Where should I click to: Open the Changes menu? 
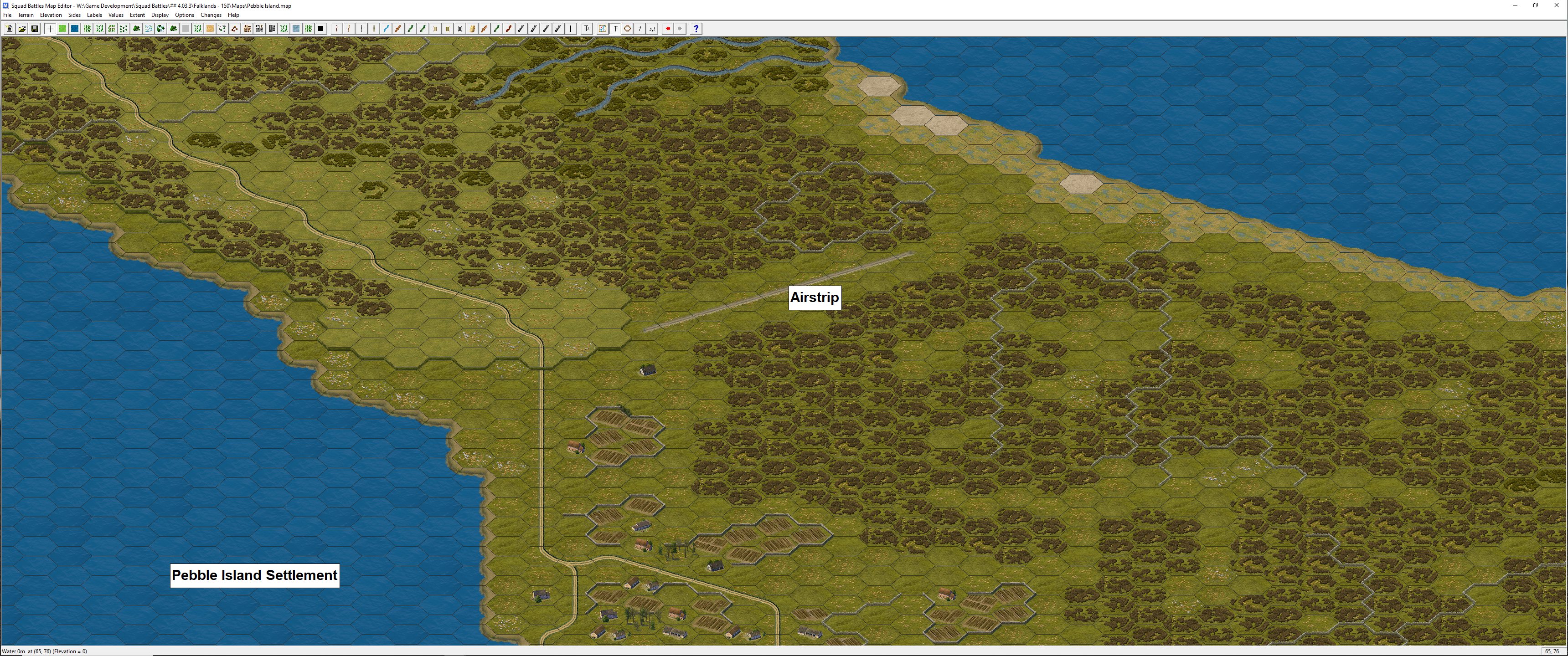[211, 15]
